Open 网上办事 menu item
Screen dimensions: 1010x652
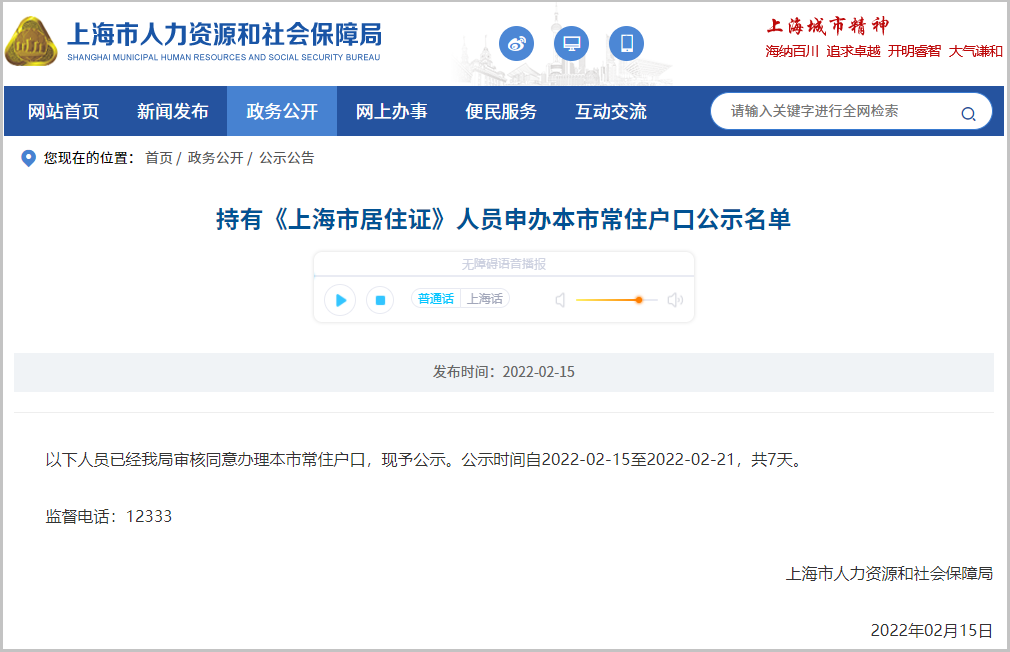(x=392, y=111)
